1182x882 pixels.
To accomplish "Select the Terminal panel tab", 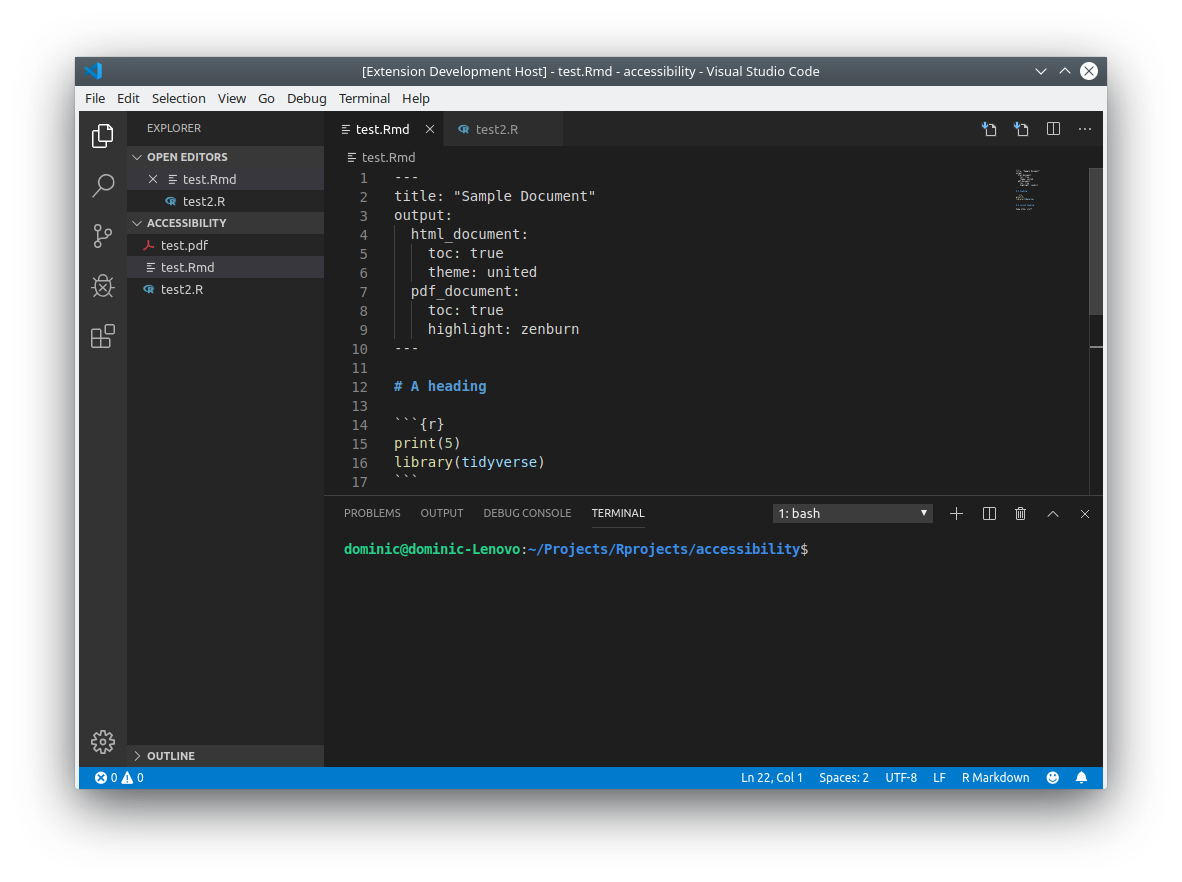I will click(x=618, y=513).
